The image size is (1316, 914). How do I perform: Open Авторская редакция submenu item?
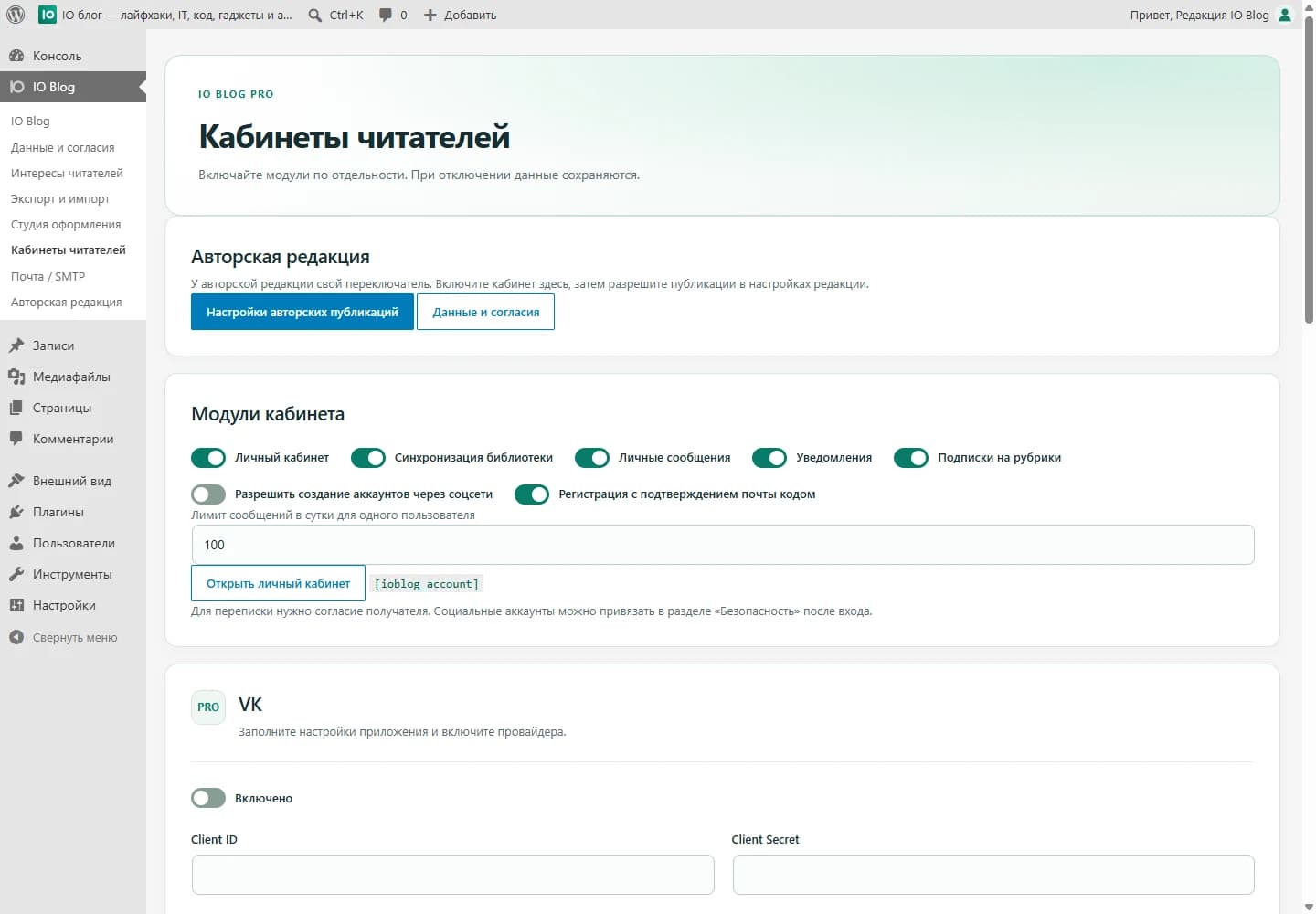pos(66,302)
